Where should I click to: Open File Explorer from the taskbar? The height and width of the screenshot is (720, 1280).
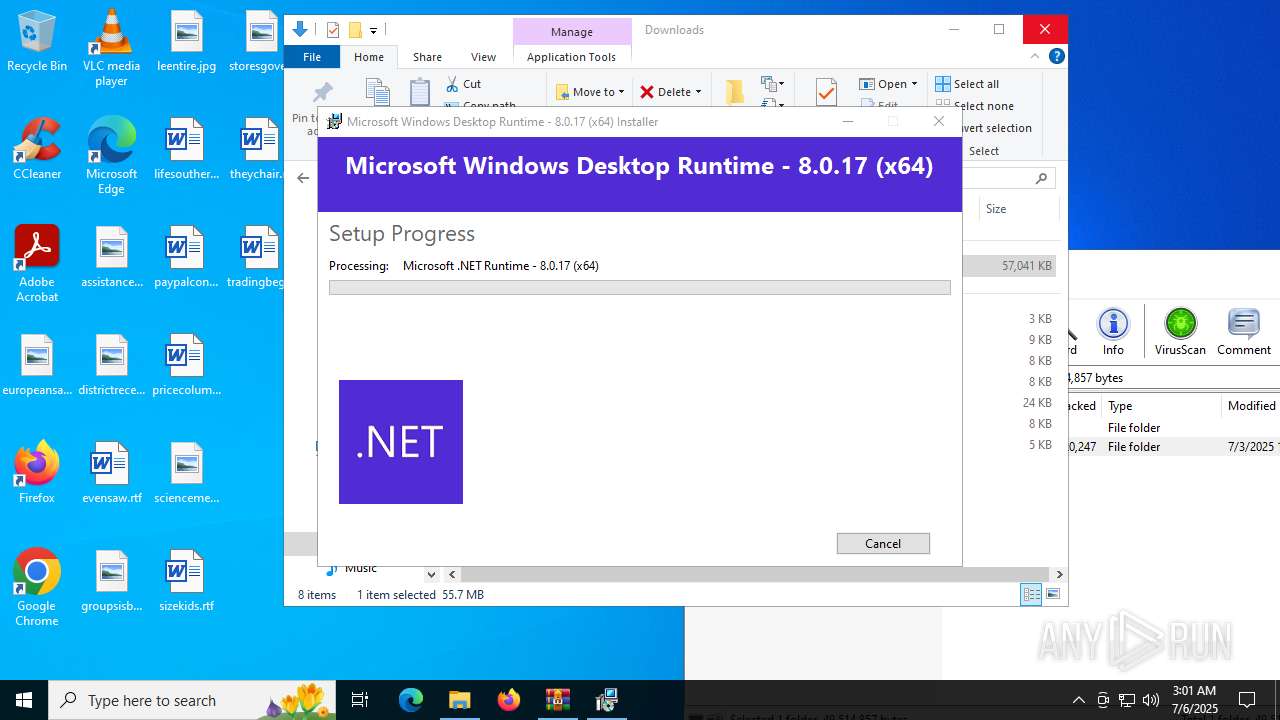click(459, 700)
